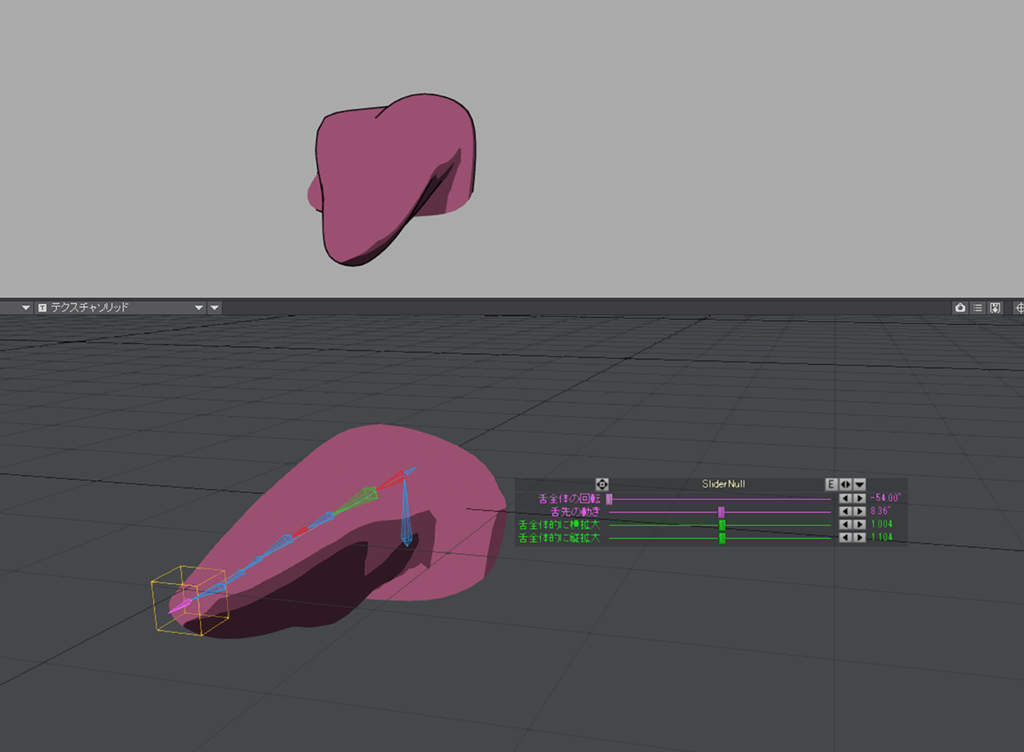Click the 8.36° tongue tip value

[x=880, y=511]
